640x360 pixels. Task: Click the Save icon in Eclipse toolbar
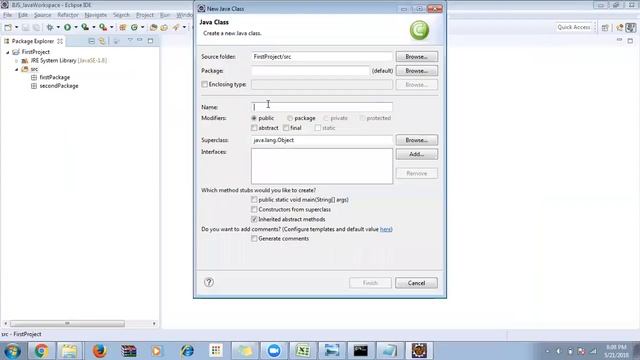pos(26,27)
